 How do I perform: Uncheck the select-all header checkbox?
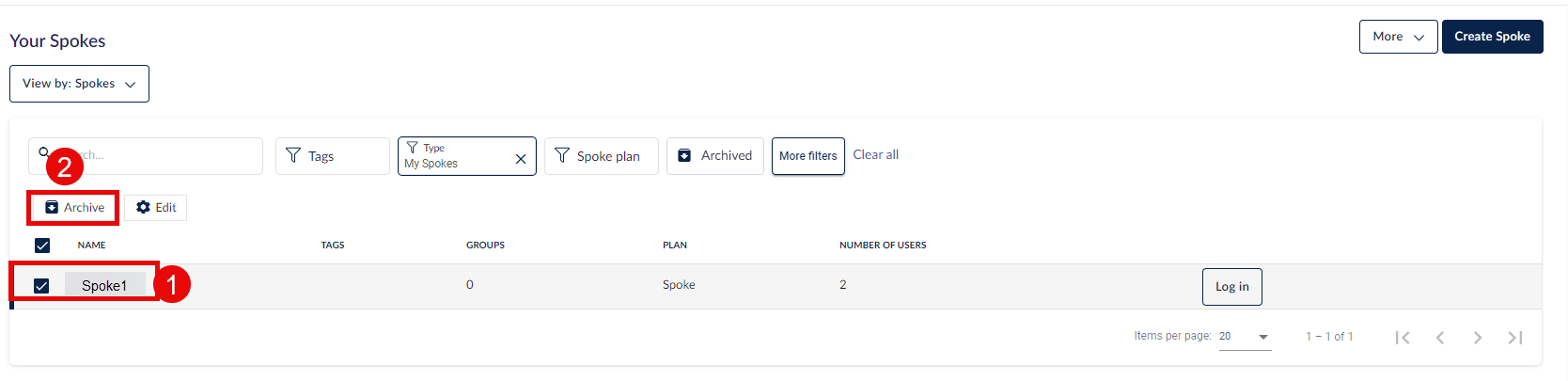pos(42,246)
